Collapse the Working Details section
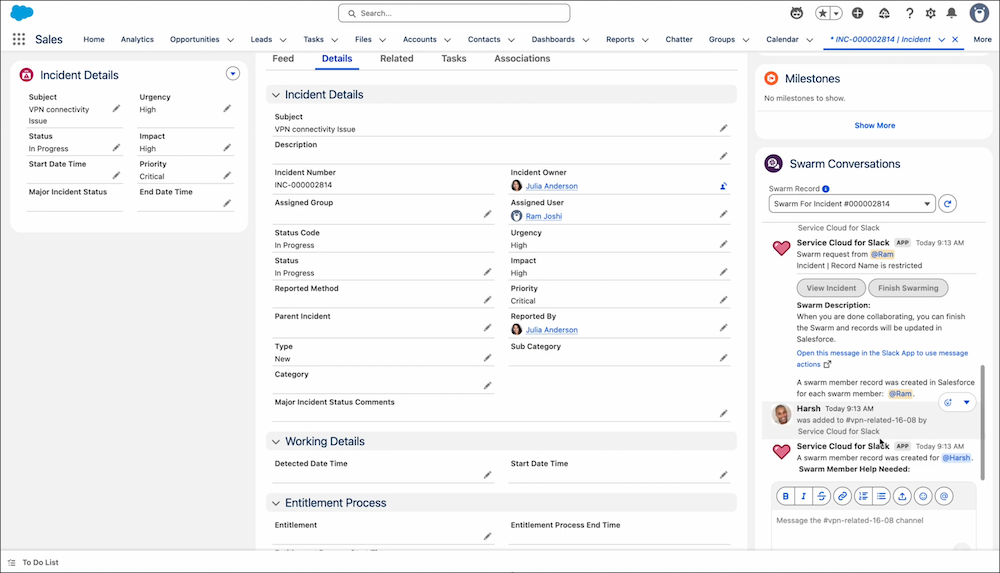The width and height of the screenshot is (1000, 573). (276, 442)
